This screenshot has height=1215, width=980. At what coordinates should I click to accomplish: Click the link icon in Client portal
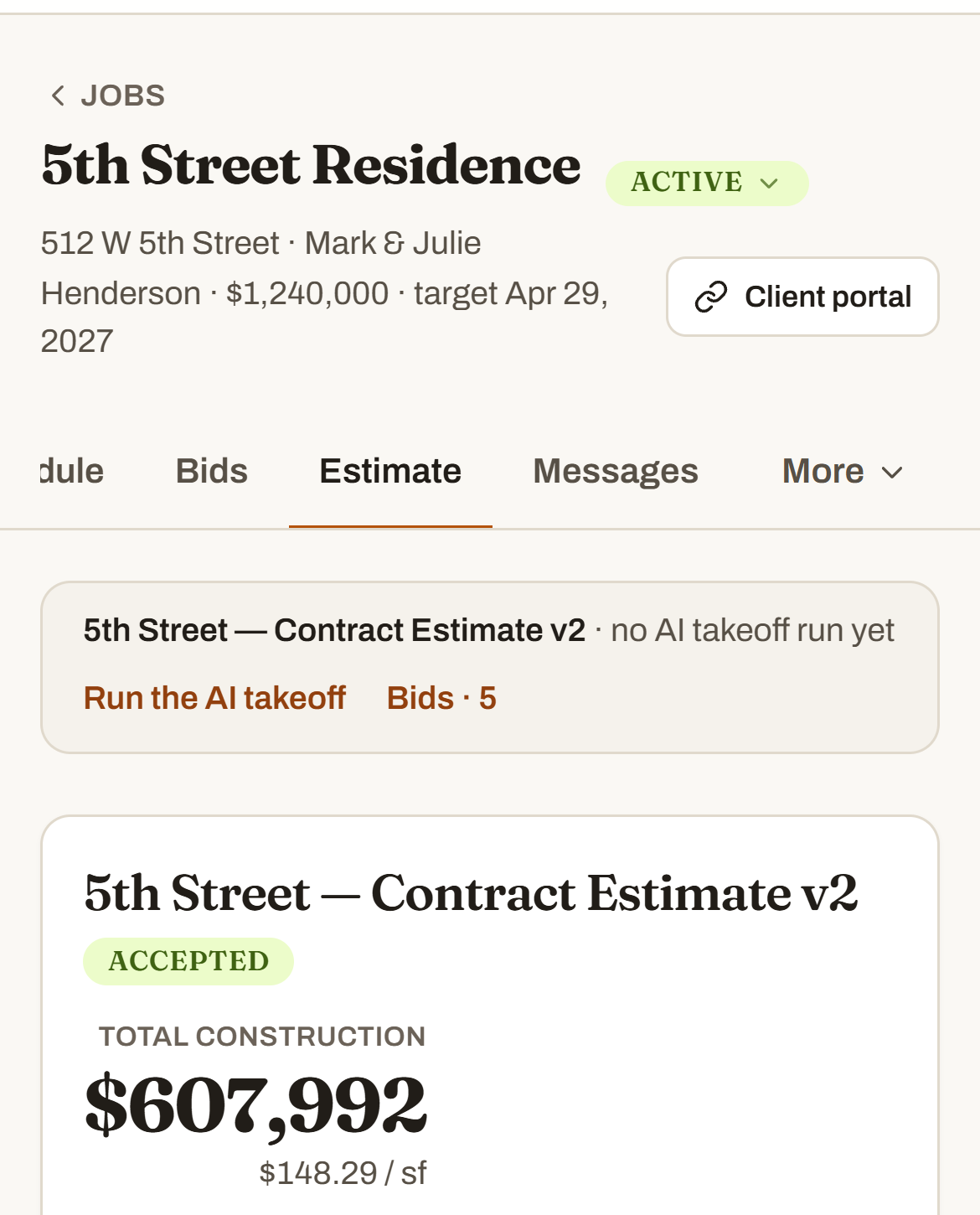click(711, 297)
